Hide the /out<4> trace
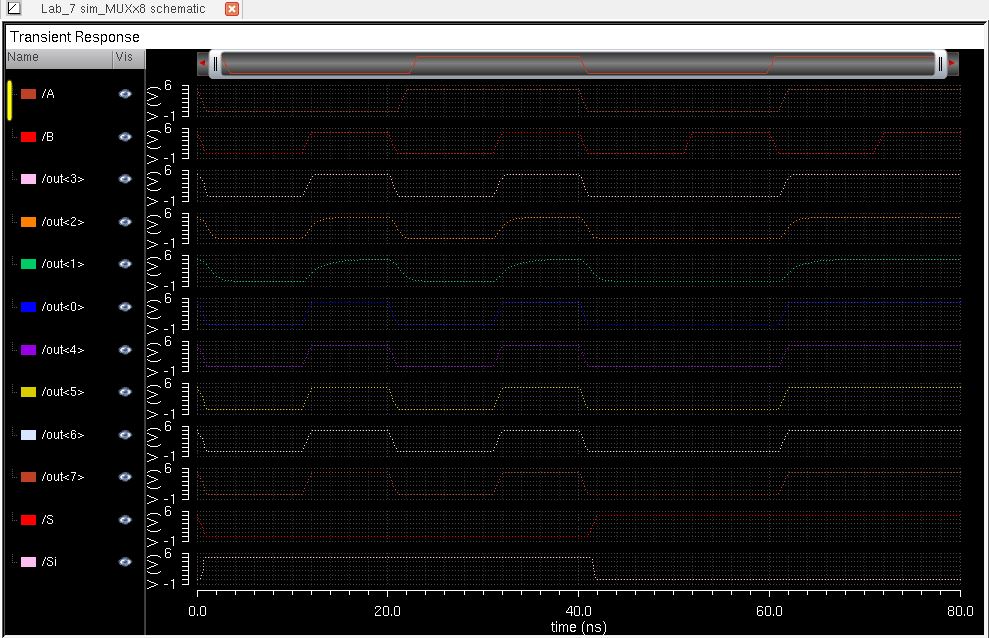Screen dimensions: 989x638 click(x=125, y=350)
